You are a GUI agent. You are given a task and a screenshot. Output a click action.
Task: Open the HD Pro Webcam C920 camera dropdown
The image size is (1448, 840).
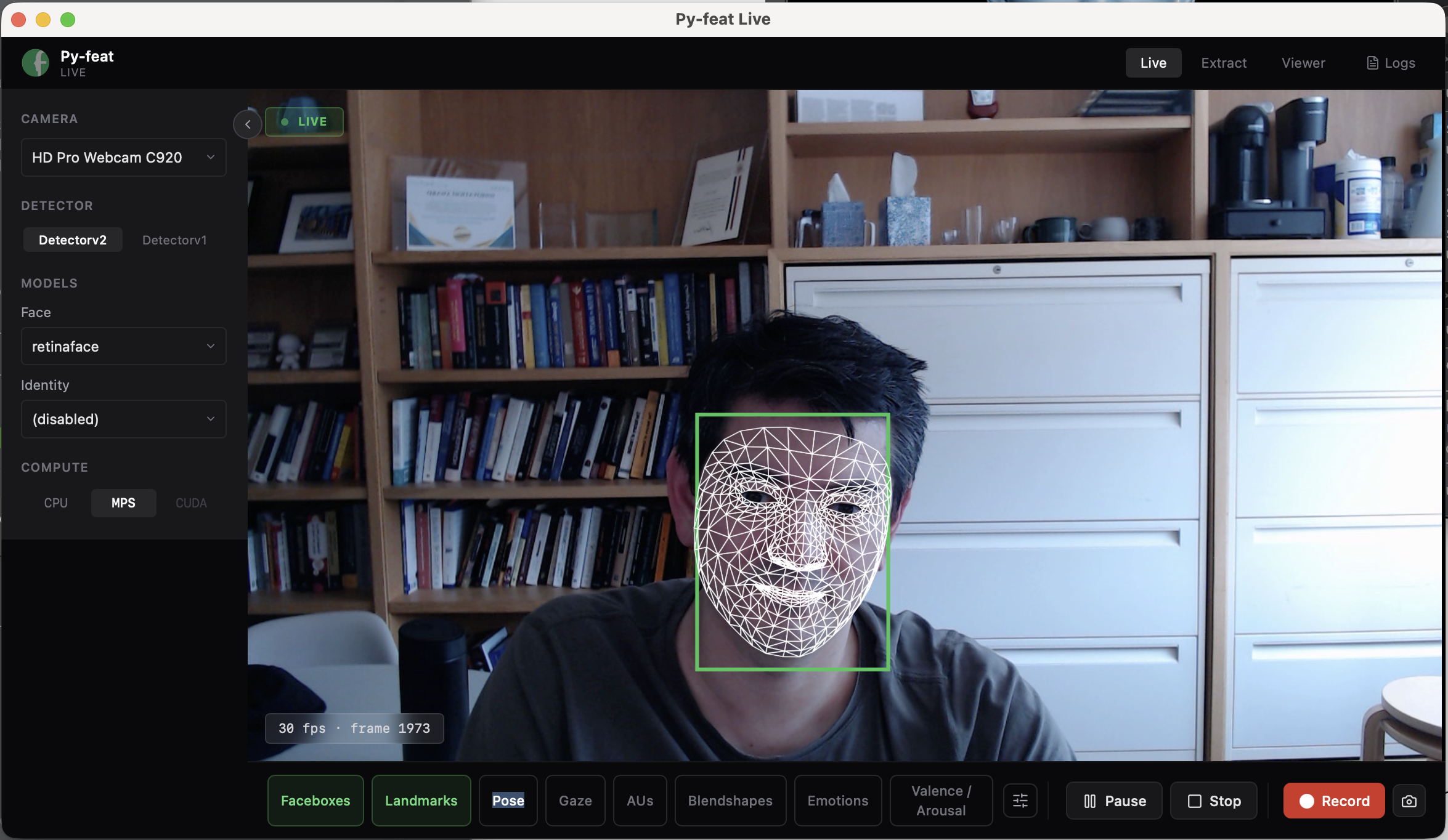[124, 158]
